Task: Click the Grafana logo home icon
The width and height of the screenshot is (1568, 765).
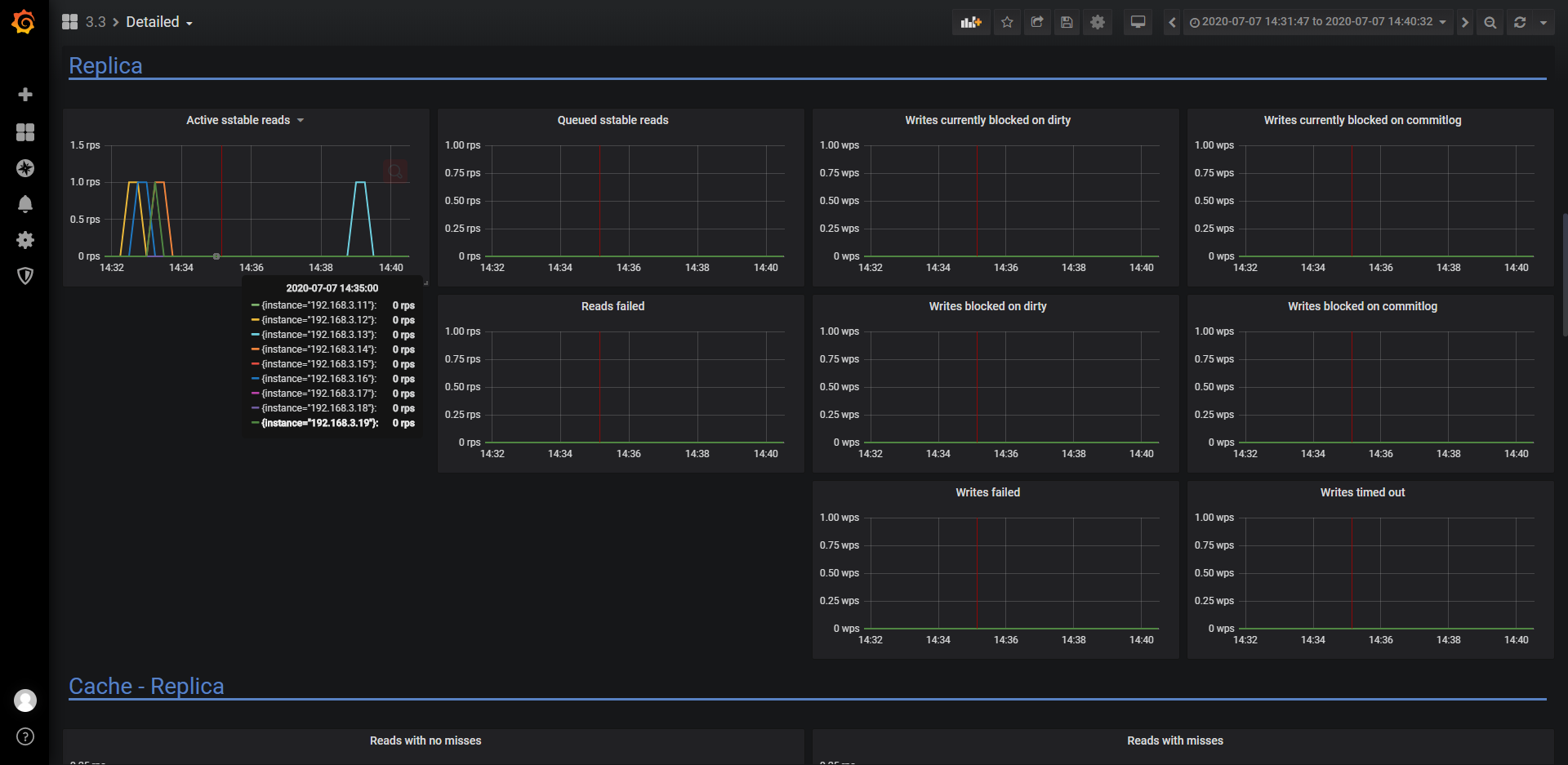Action: (24, 22)
